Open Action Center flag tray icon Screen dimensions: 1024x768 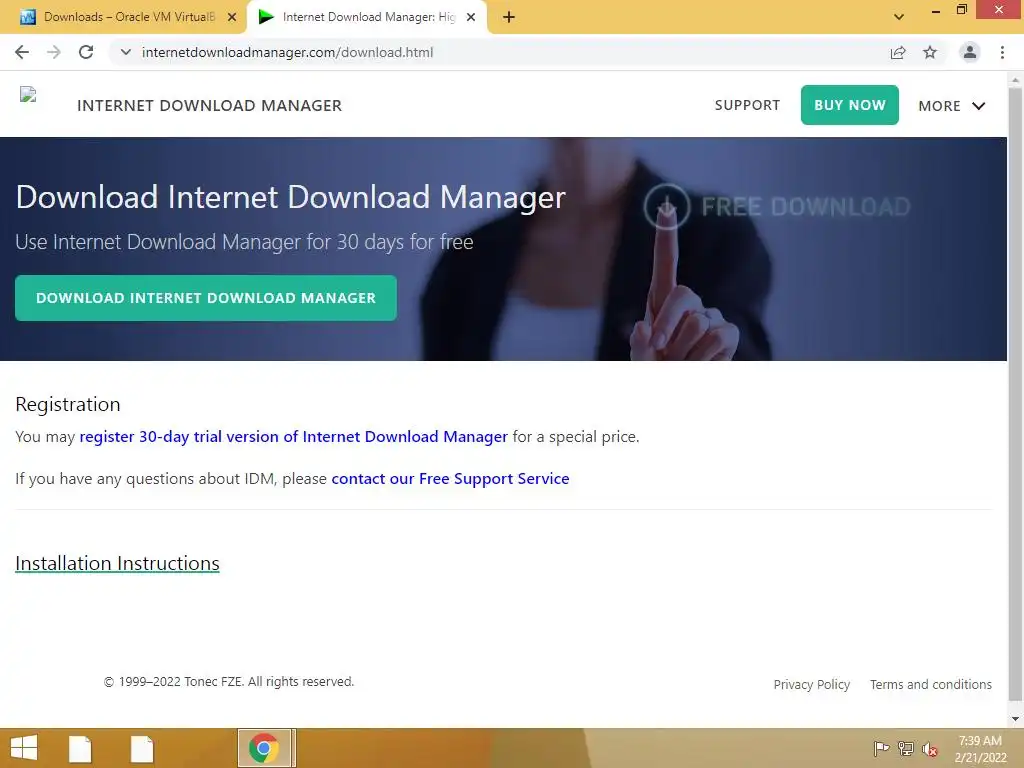[x=881, y=748]
